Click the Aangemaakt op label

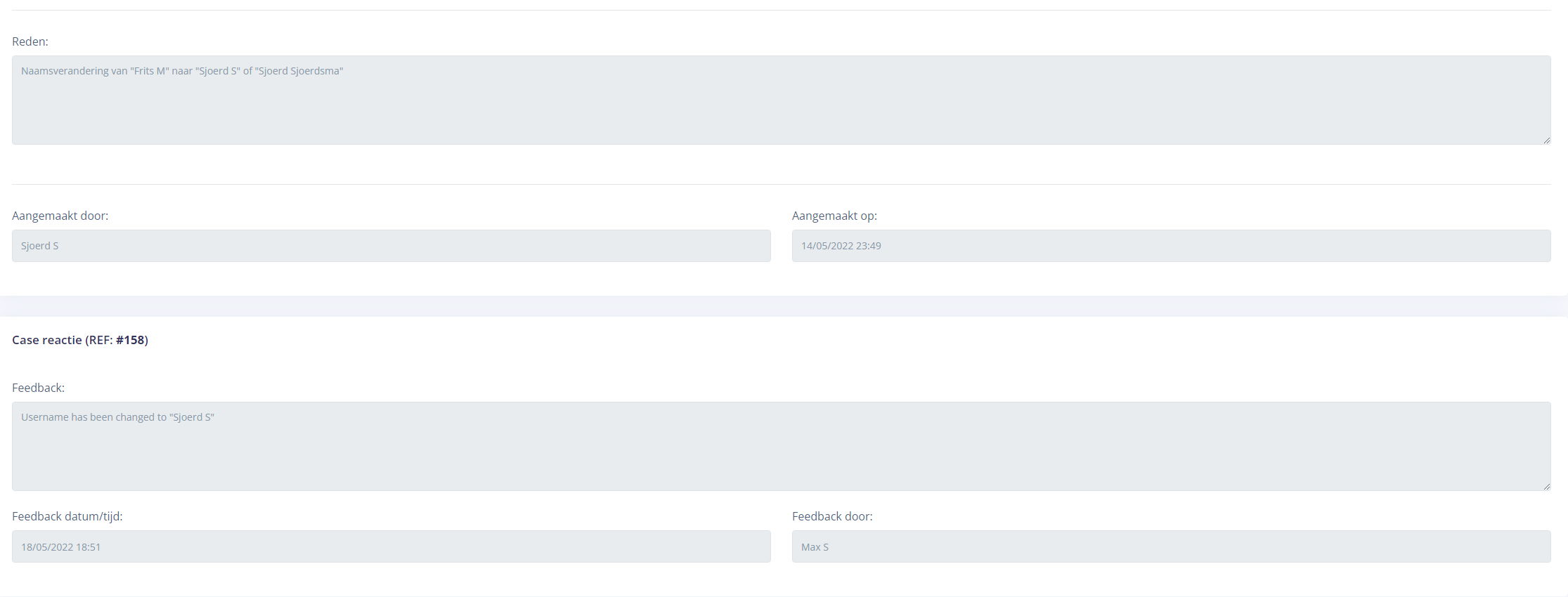point(834,216)
